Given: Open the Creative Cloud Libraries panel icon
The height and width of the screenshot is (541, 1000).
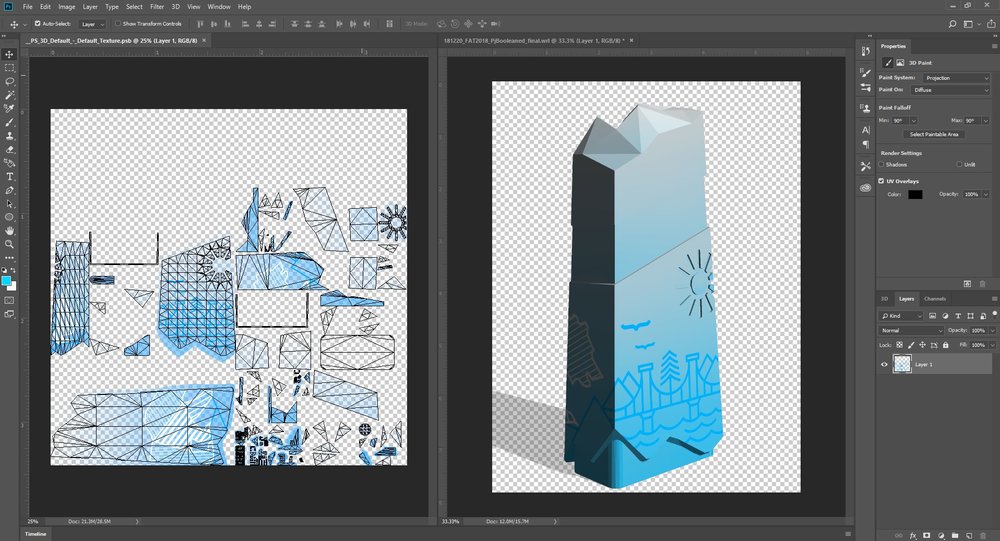Looking at the screenshot, I should pos(865,187).
